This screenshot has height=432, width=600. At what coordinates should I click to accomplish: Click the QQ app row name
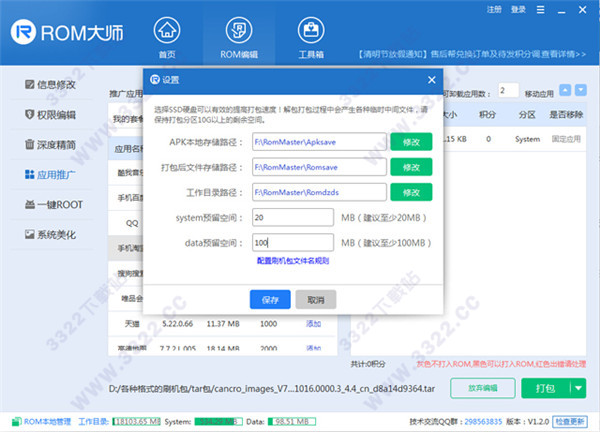pos(132,223)
